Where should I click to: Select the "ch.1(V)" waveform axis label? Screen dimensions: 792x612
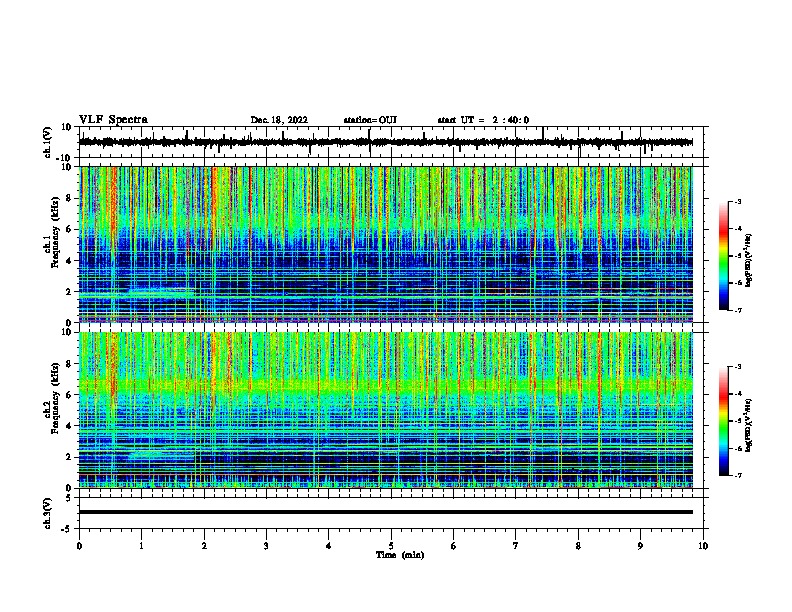pos(48,142)
